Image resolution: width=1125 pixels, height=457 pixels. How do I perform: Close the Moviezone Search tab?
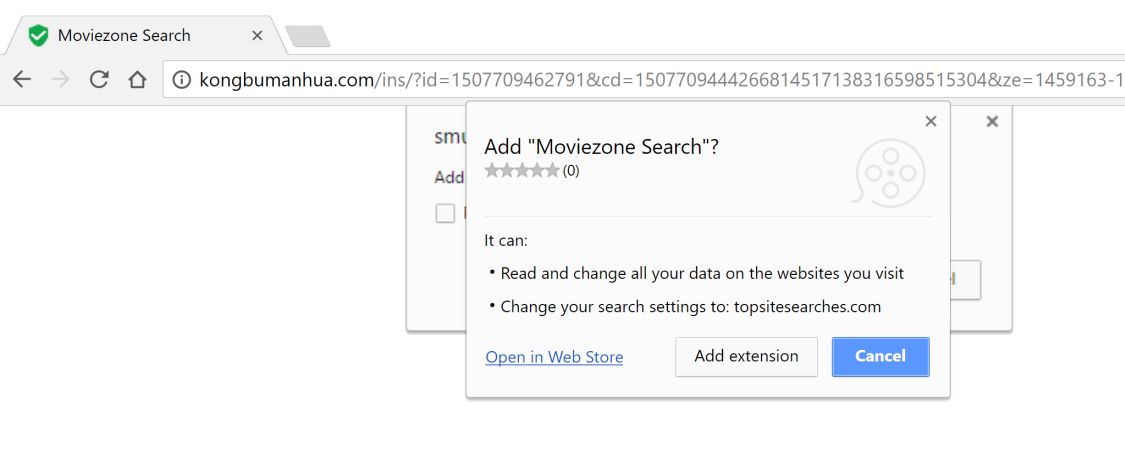[257, 36]
